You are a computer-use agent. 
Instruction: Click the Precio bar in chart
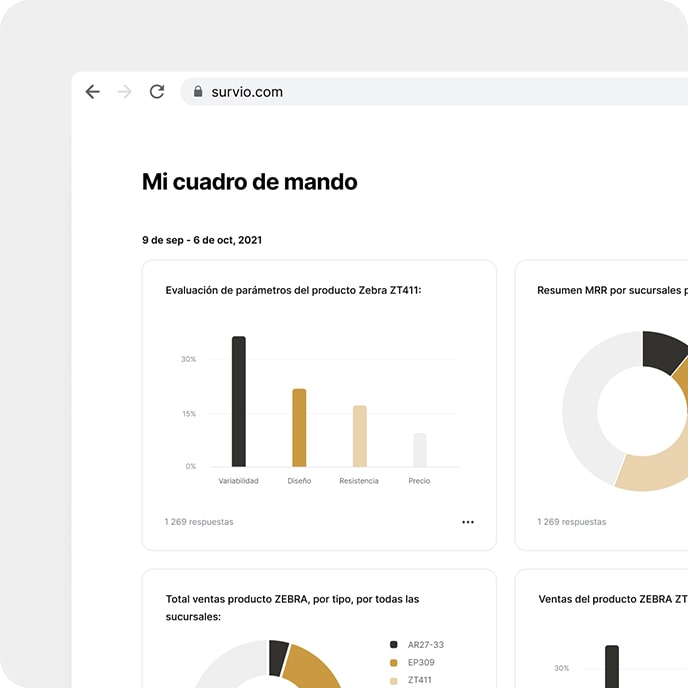click(420, 450)
